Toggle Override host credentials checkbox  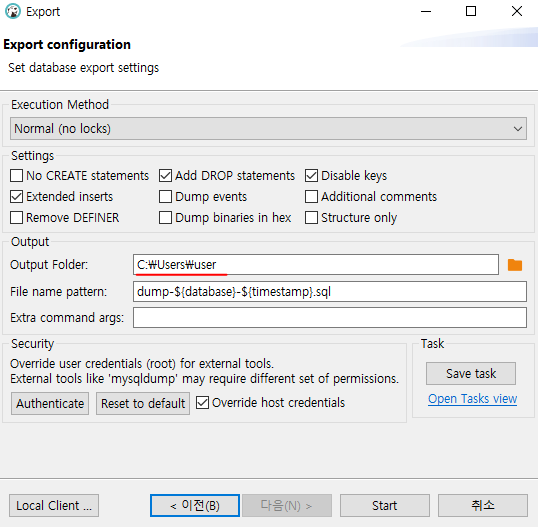[202, 403]
